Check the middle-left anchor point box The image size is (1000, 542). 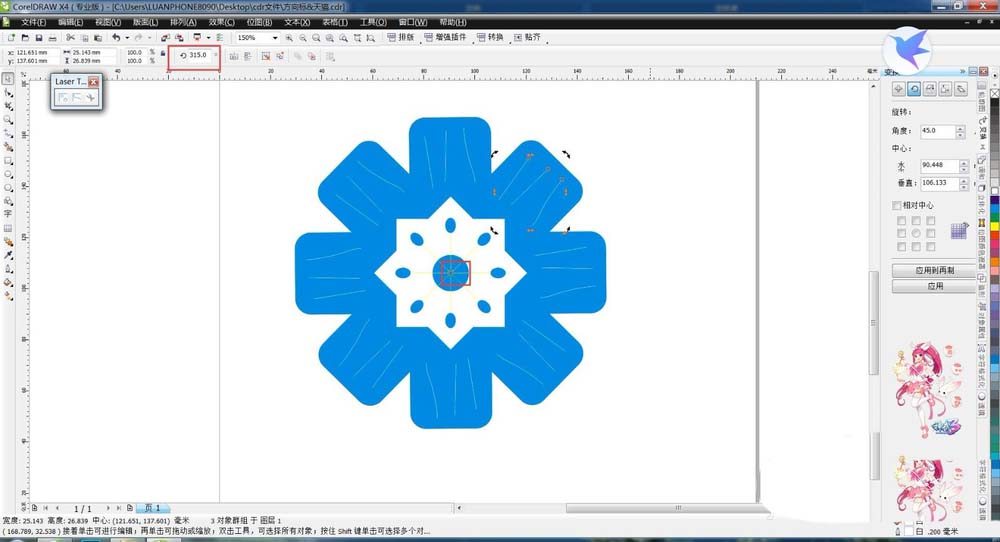click(901, 233)
